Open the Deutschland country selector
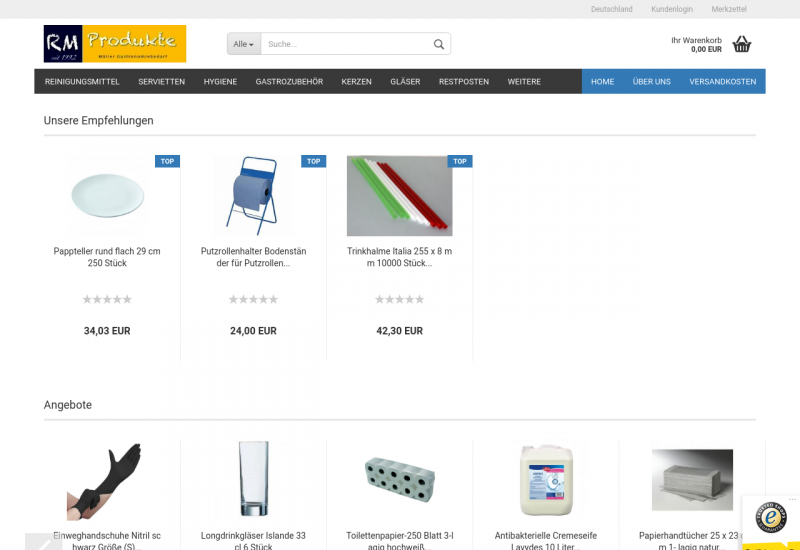The height and width of the screenshot is (550, 800). pyautogui.click(x=611, y=9)
